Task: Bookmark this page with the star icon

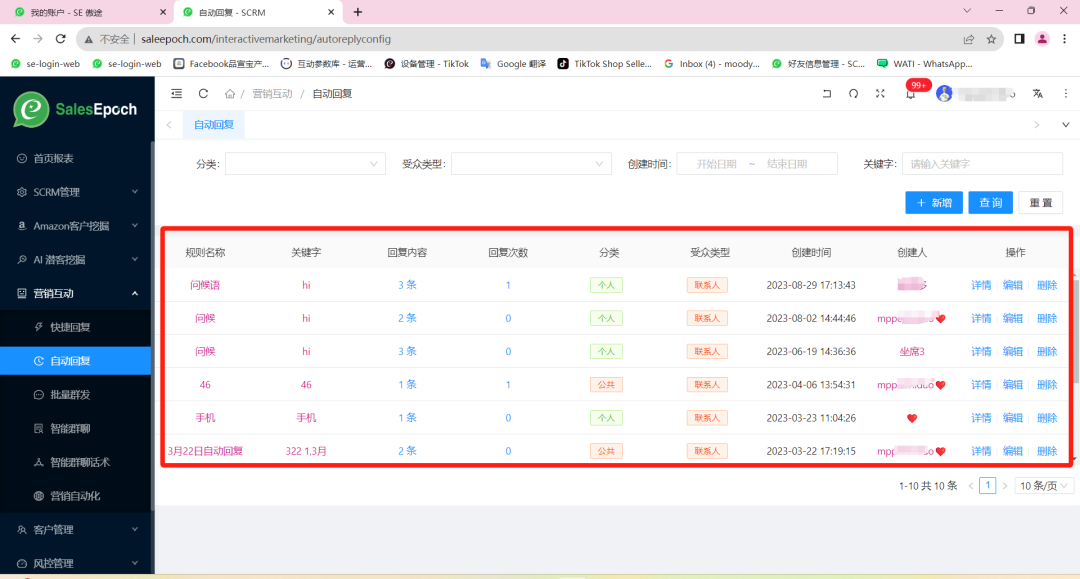Action: [x=991, y=39]
